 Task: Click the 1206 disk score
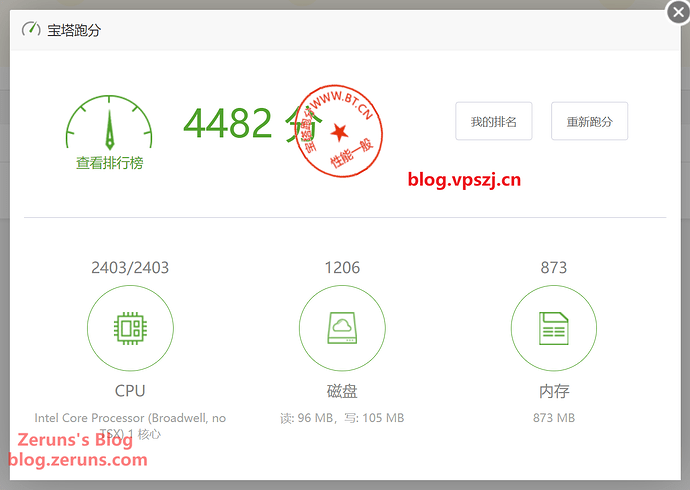click(342, 267)
